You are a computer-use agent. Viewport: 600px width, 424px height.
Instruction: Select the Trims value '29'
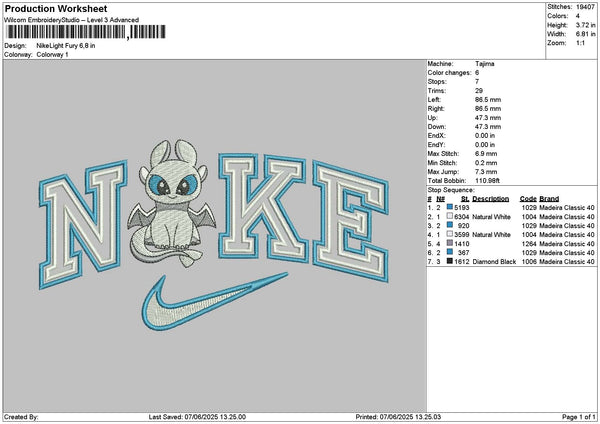tap(479, 91)
